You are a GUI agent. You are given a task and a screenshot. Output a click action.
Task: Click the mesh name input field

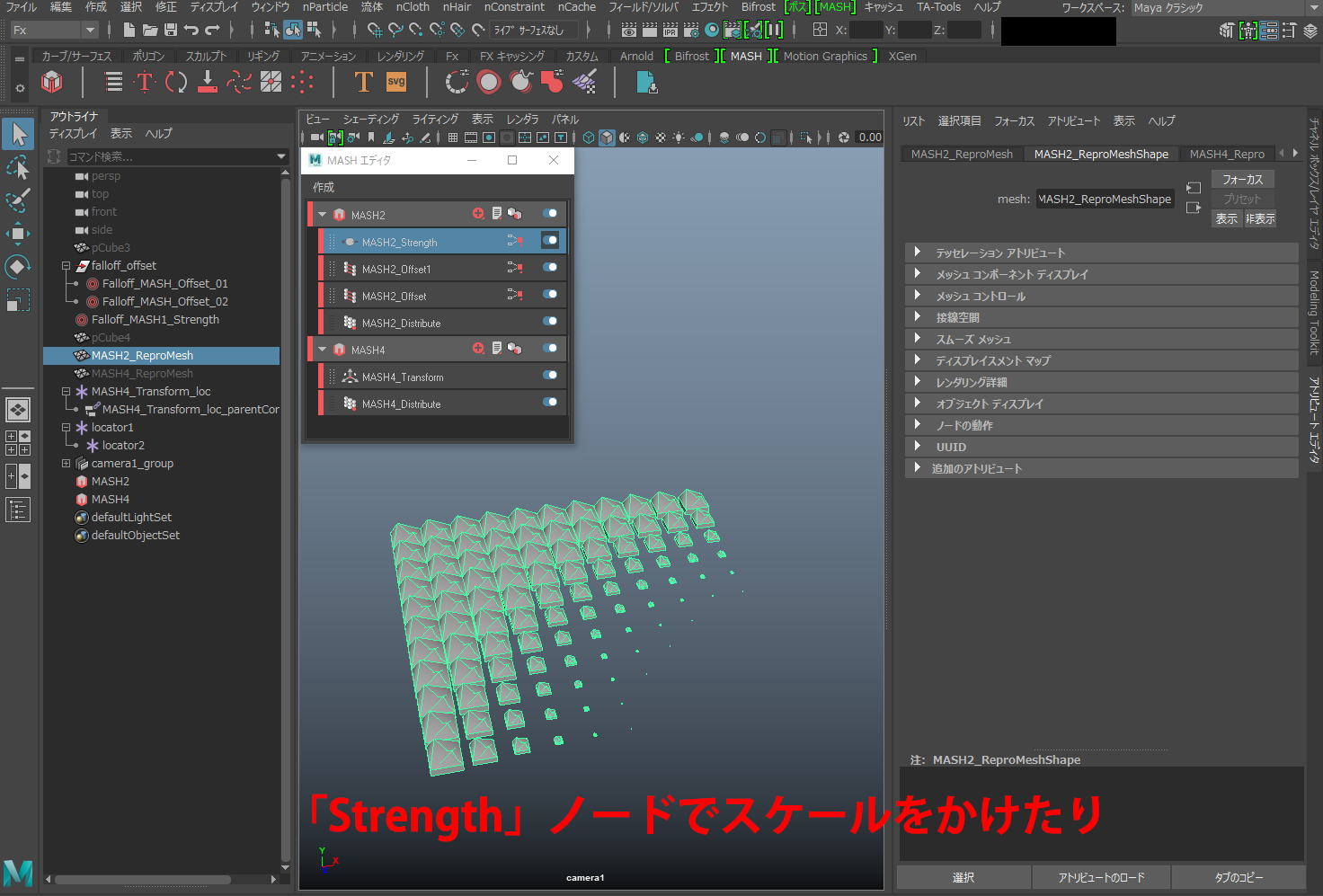[1105, 199]
